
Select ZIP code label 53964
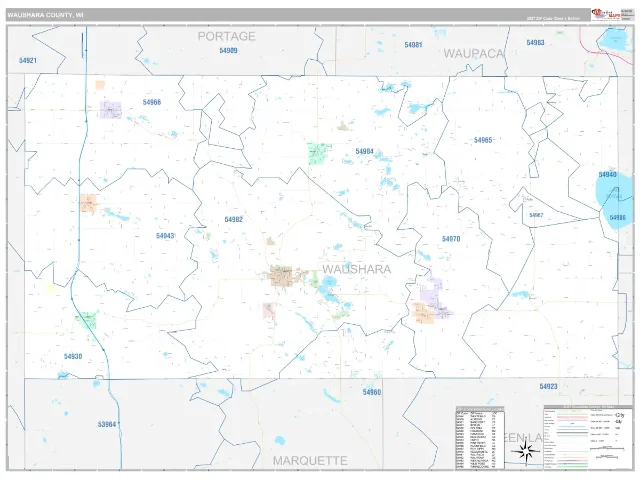coord(107,424)
